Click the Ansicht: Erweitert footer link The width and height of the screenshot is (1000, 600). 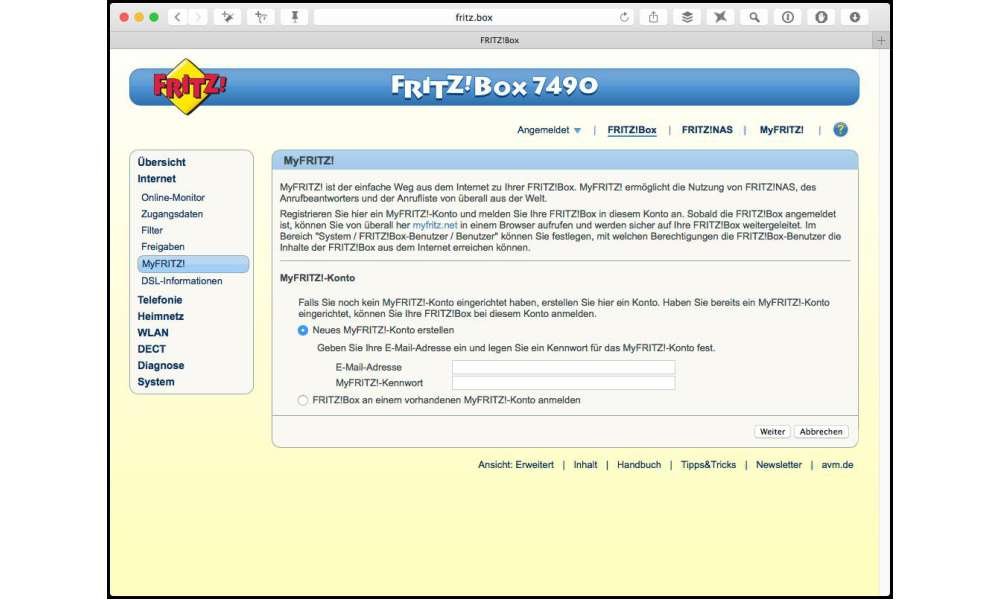click(x=516, y=465)
